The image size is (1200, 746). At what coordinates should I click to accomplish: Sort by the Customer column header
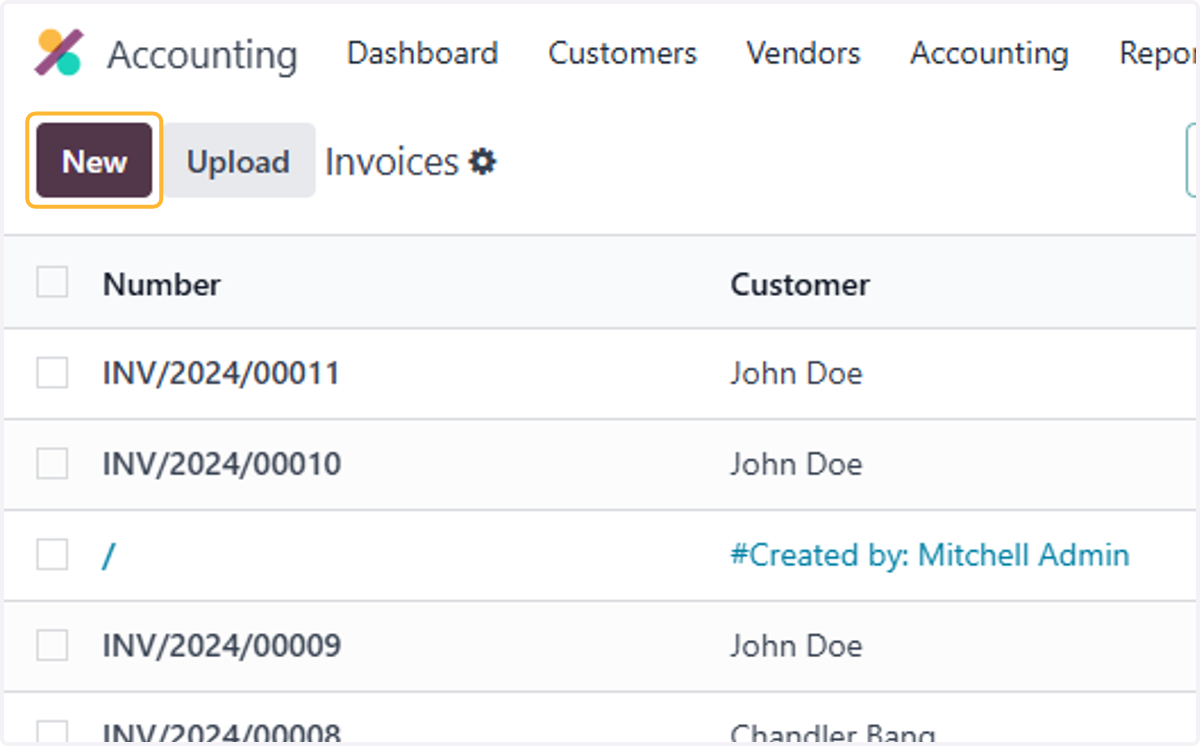pos(800,284)
